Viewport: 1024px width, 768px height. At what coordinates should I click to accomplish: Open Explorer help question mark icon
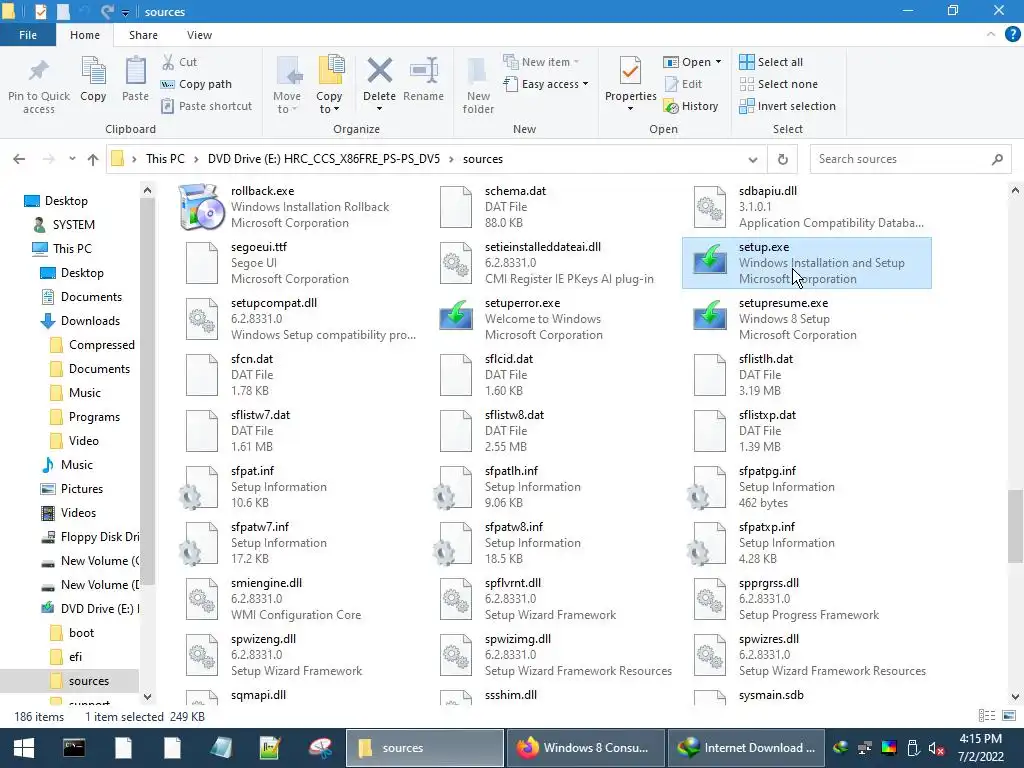1012,35
